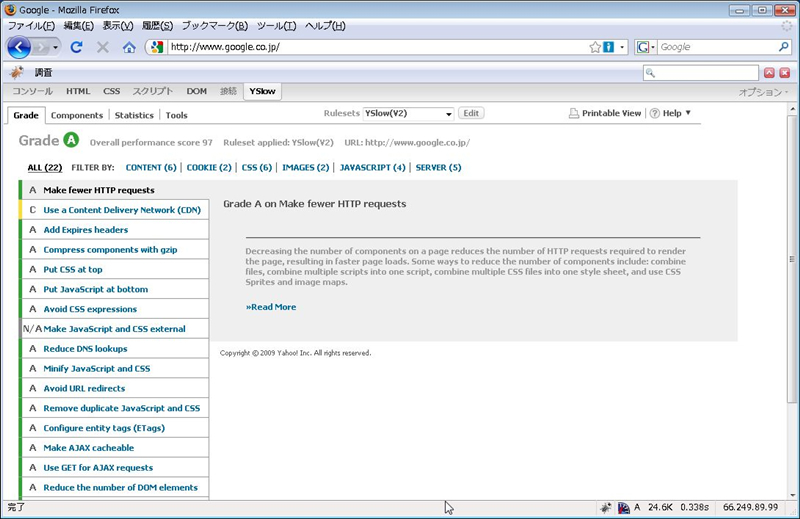Click the Firebug bug icon in panel toolbar
Image resolution: width=800 pixels, height=519 pixels.
[x=17, y=72]
